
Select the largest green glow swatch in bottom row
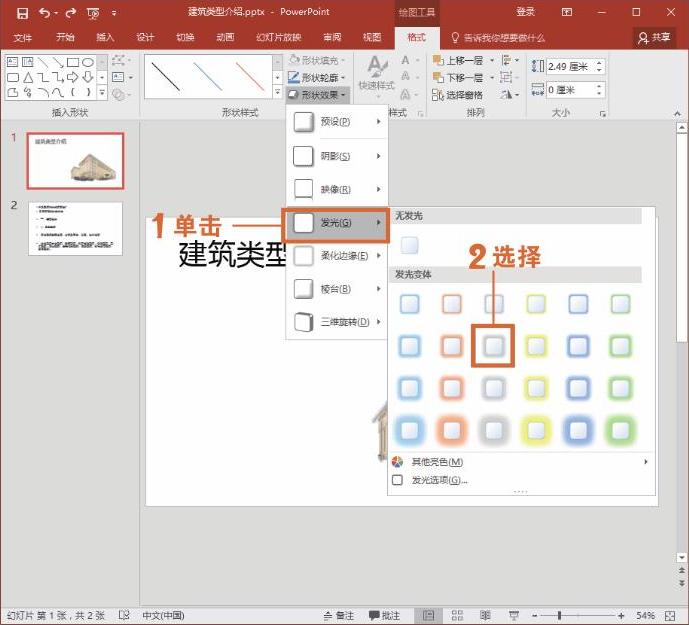[x=620, y=430]
